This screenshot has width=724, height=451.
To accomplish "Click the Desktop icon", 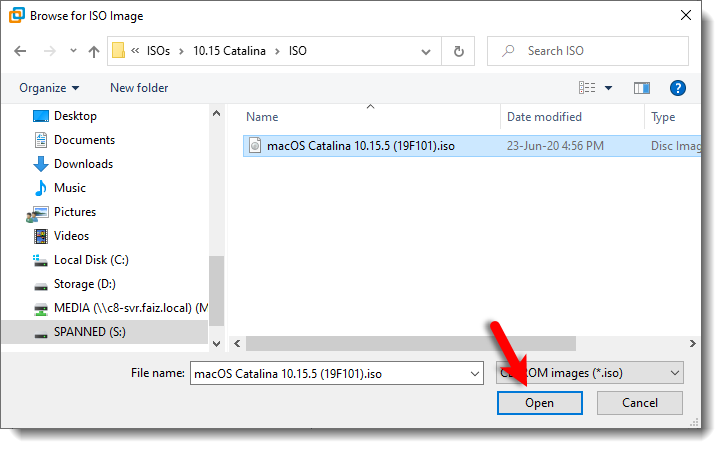I will pyautogui.click(x=41, y=116).
